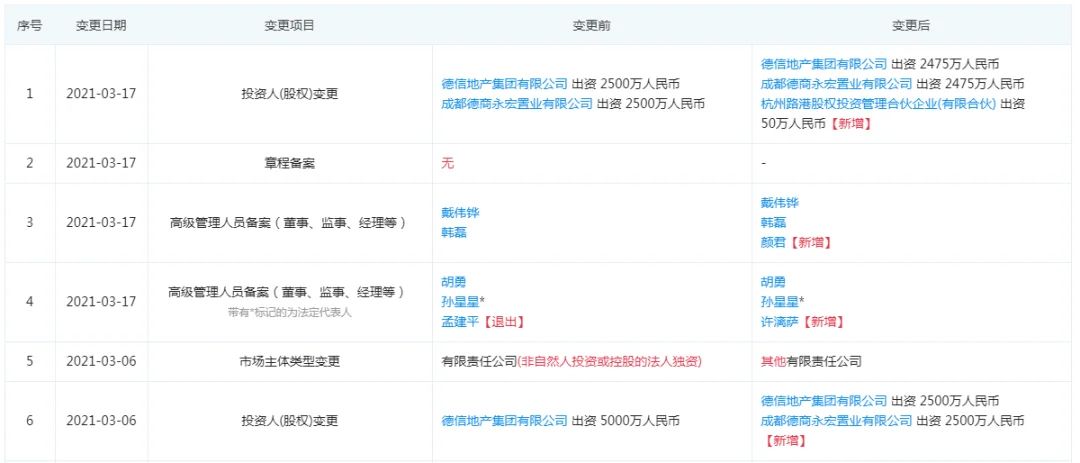The width and height of the screenshot is (1080, 463).
Task: Open 杭州路港股权投资管理合伙企业(有限合伙) link
Action: click(878, 104)
